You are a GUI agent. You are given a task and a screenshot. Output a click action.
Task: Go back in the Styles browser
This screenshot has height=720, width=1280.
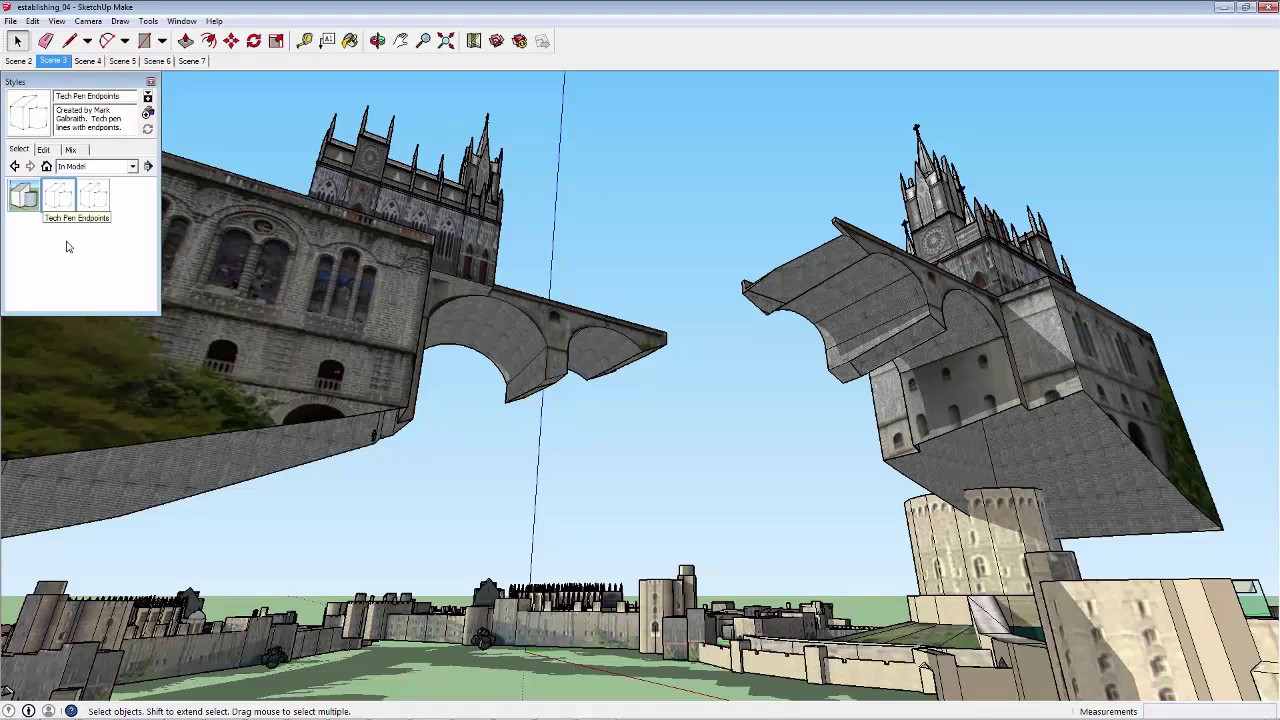14,166
